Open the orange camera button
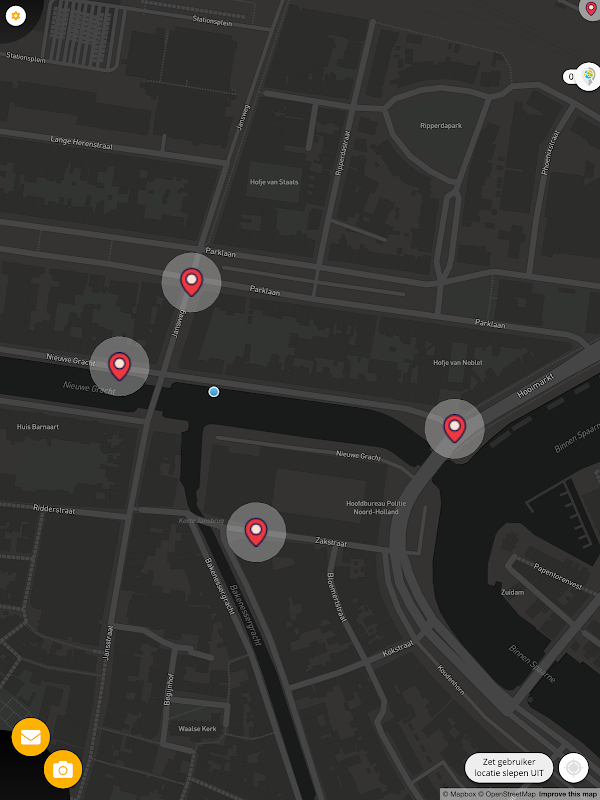The image size is (600, 800). [63, 769]
